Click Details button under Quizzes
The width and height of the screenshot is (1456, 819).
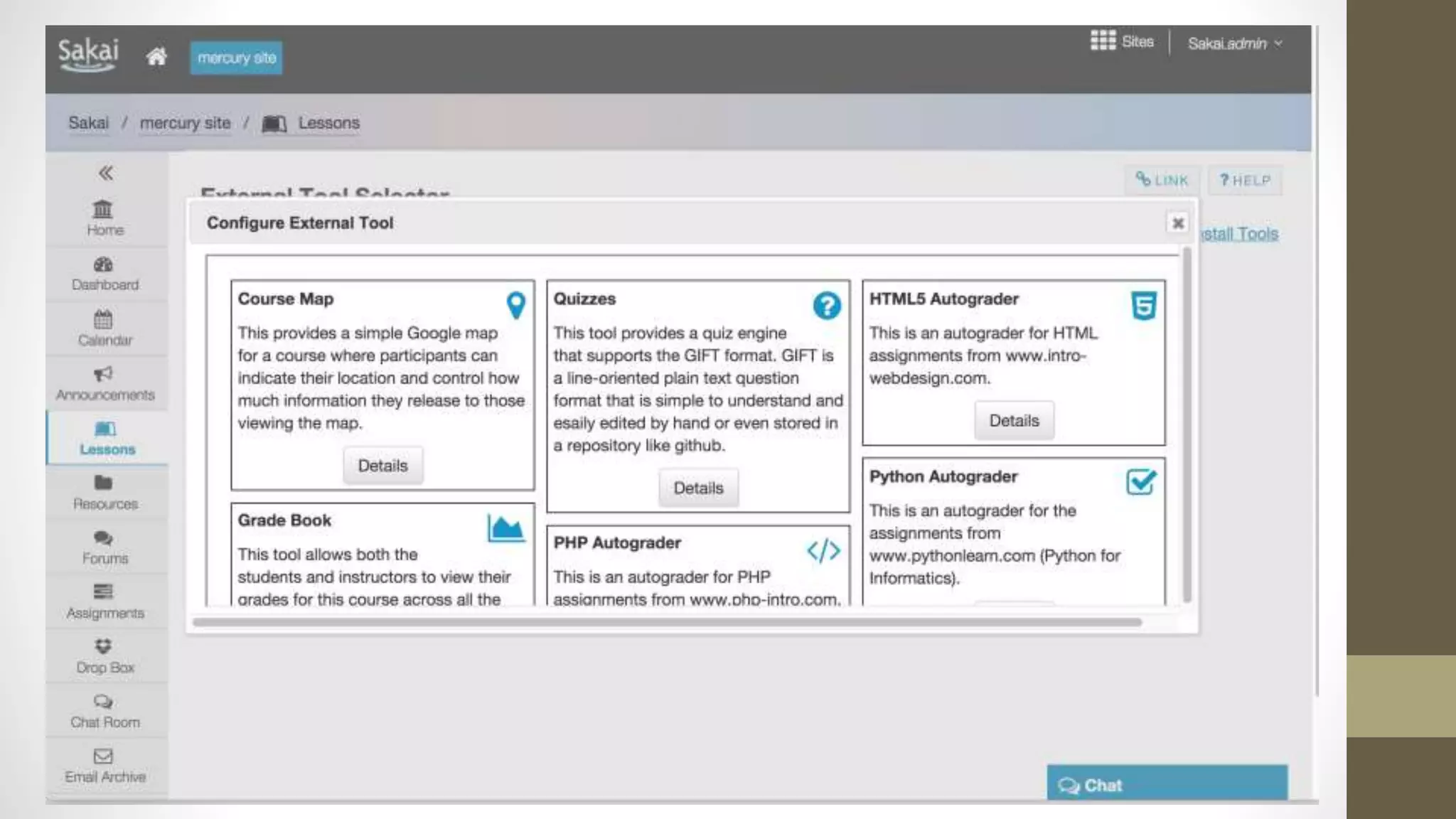coord(698,488)
